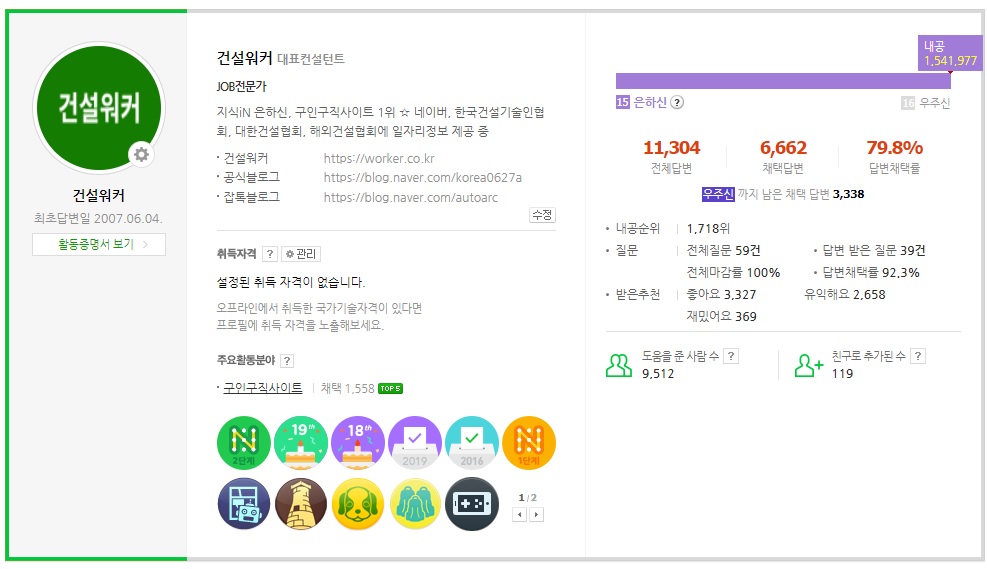The height and width of the screenshot is (569, 987).
Task: Open the blog.naver.com/autoarc link
Action: [410, 197]
